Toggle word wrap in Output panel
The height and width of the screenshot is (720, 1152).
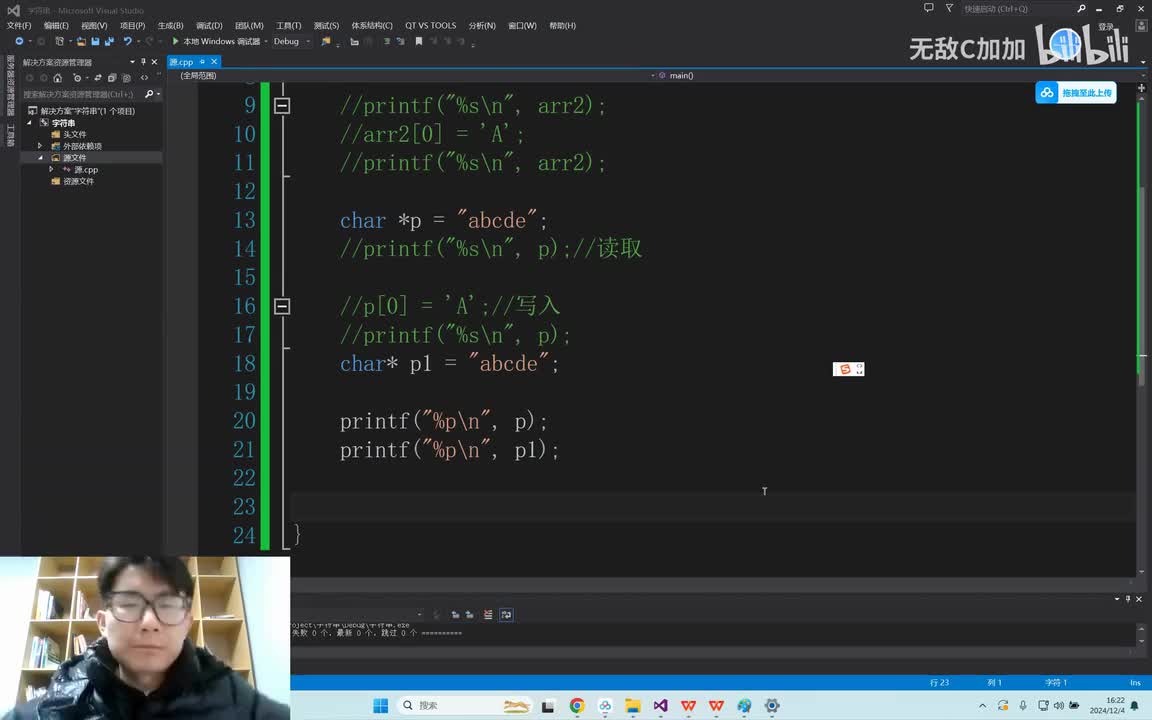[506, 614]
